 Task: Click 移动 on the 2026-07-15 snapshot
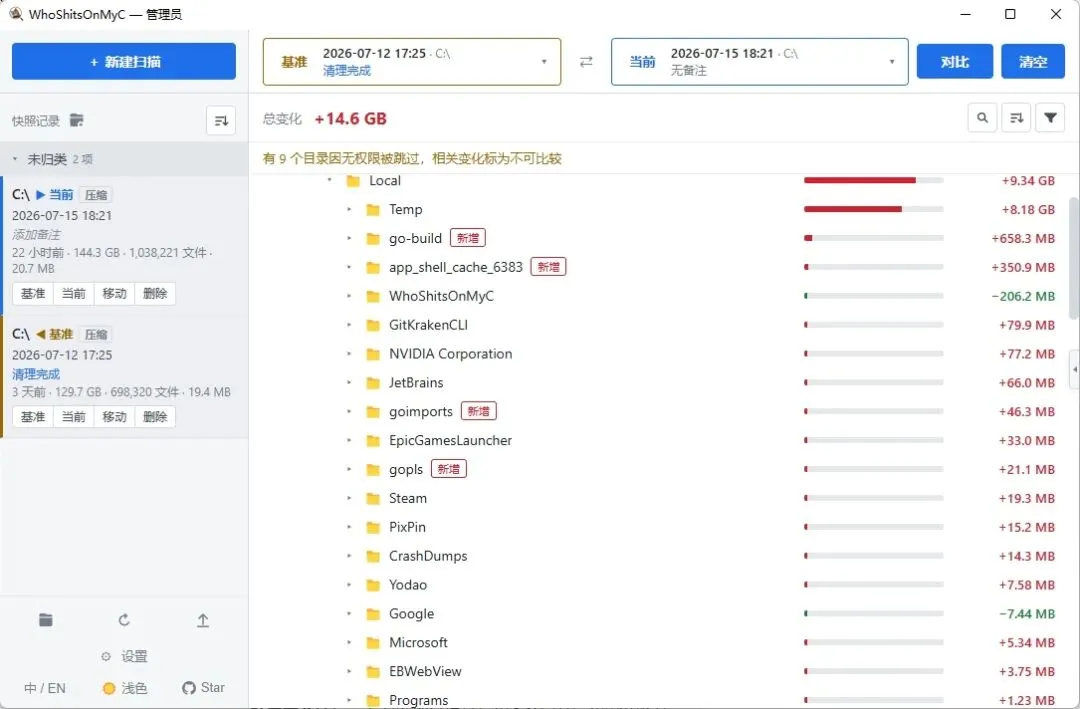(x=114, y=294)
